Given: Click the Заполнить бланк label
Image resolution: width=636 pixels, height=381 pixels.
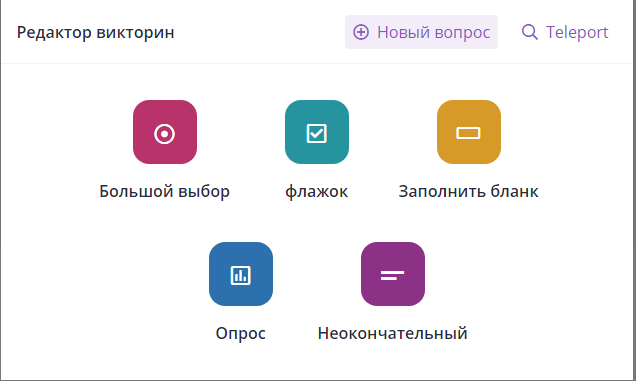Looking at the screenshot, I should (468, 192).
